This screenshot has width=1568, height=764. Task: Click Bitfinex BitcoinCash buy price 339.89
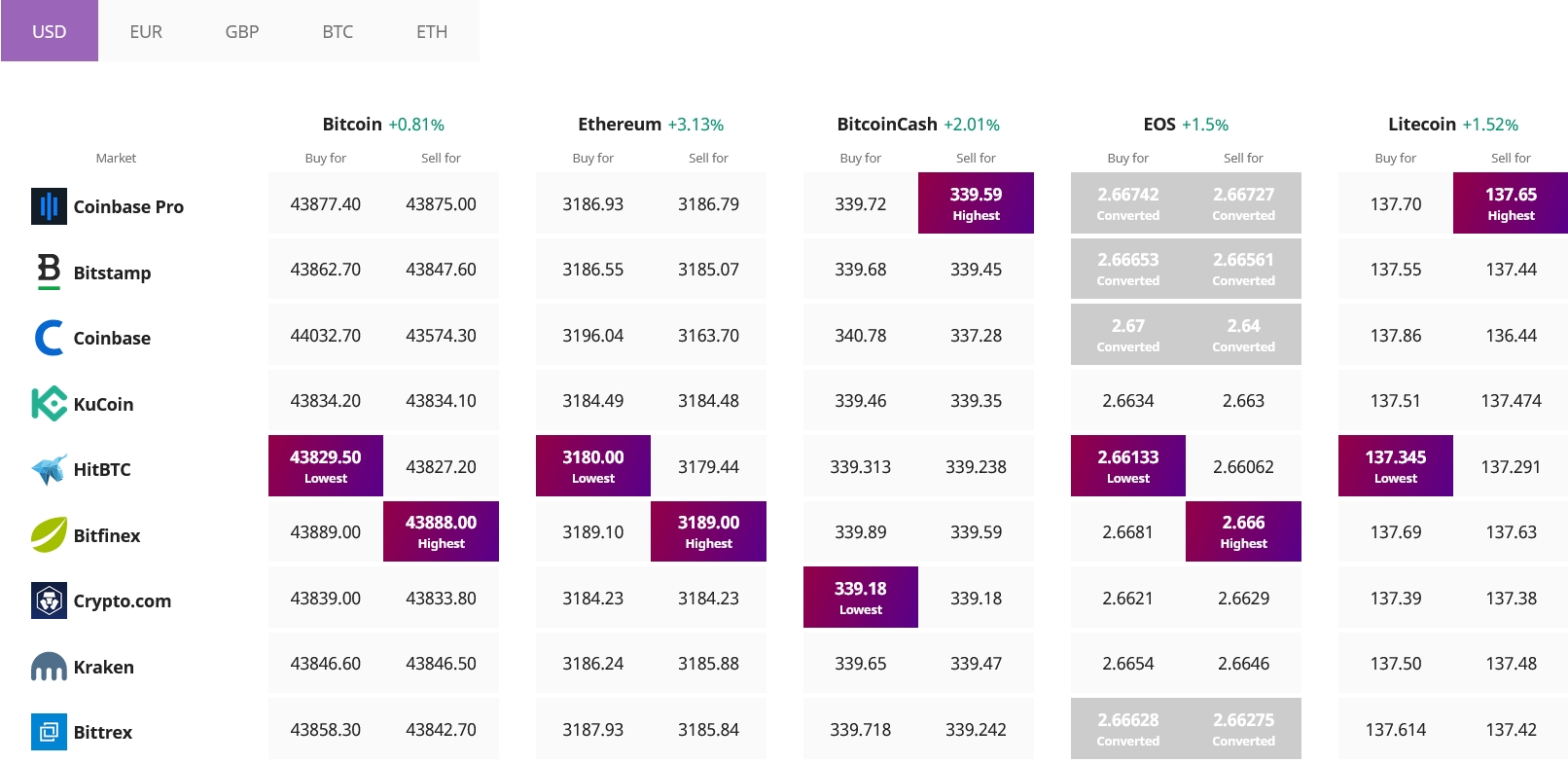click(861, 531)
